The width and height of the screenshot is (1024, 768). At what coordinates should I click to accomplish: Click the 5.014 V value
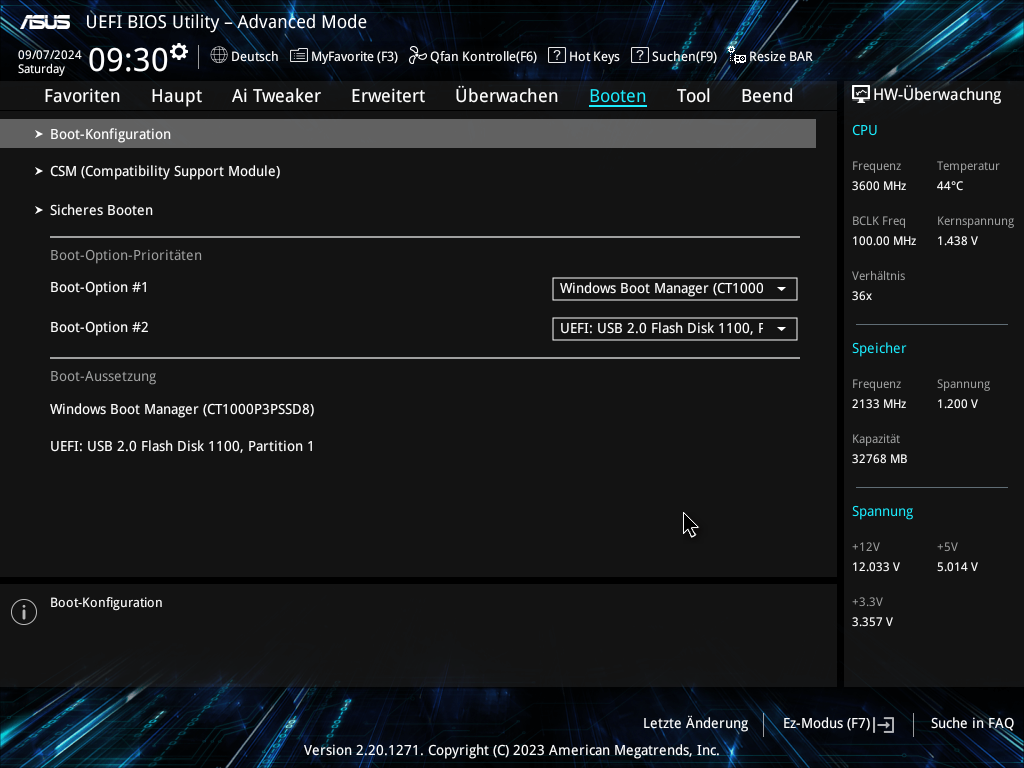point(957,567)
